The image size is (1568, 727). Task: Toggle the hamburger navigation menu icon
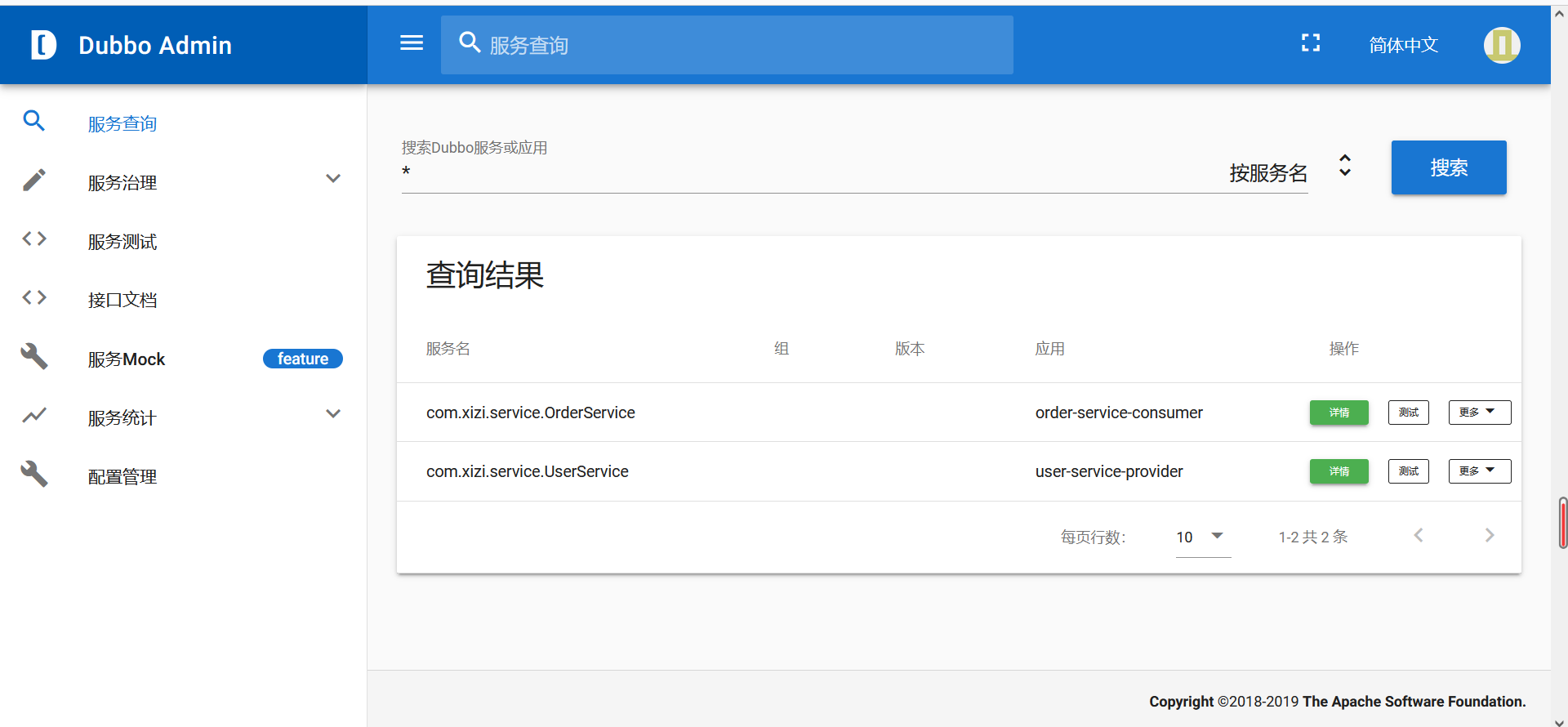[412, 43]
